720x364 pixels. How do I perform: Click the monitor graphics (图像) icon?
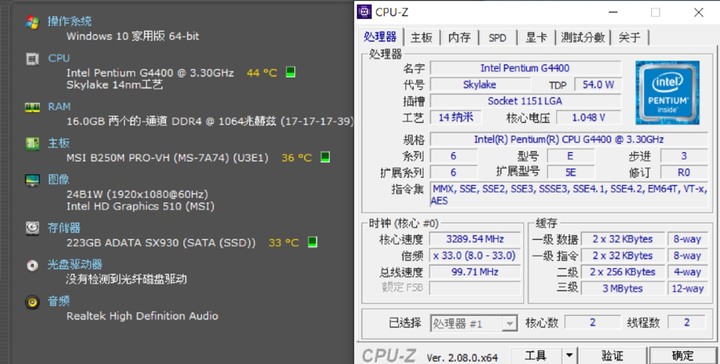pyautogui.click(x=32, y=180)
